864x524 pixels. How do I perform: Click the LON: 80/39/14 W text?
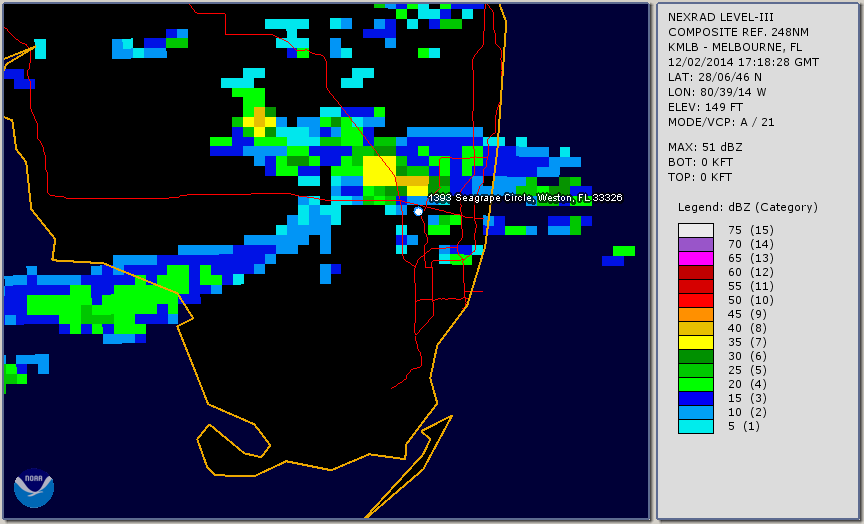coord(717,92)
